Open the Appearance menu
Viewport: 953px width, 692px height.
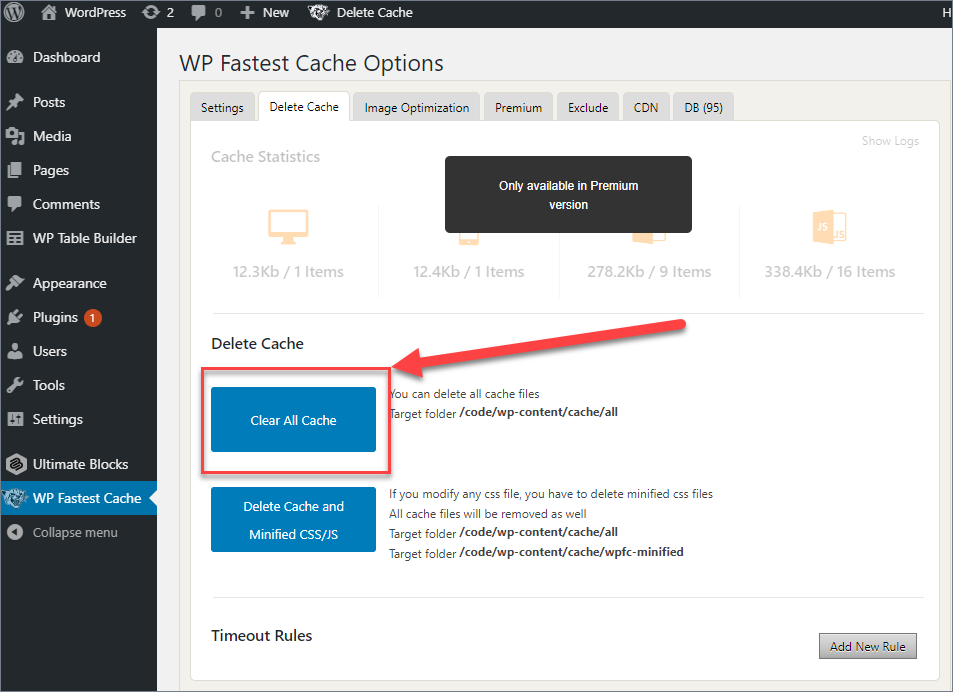click(x=69, y=283)
